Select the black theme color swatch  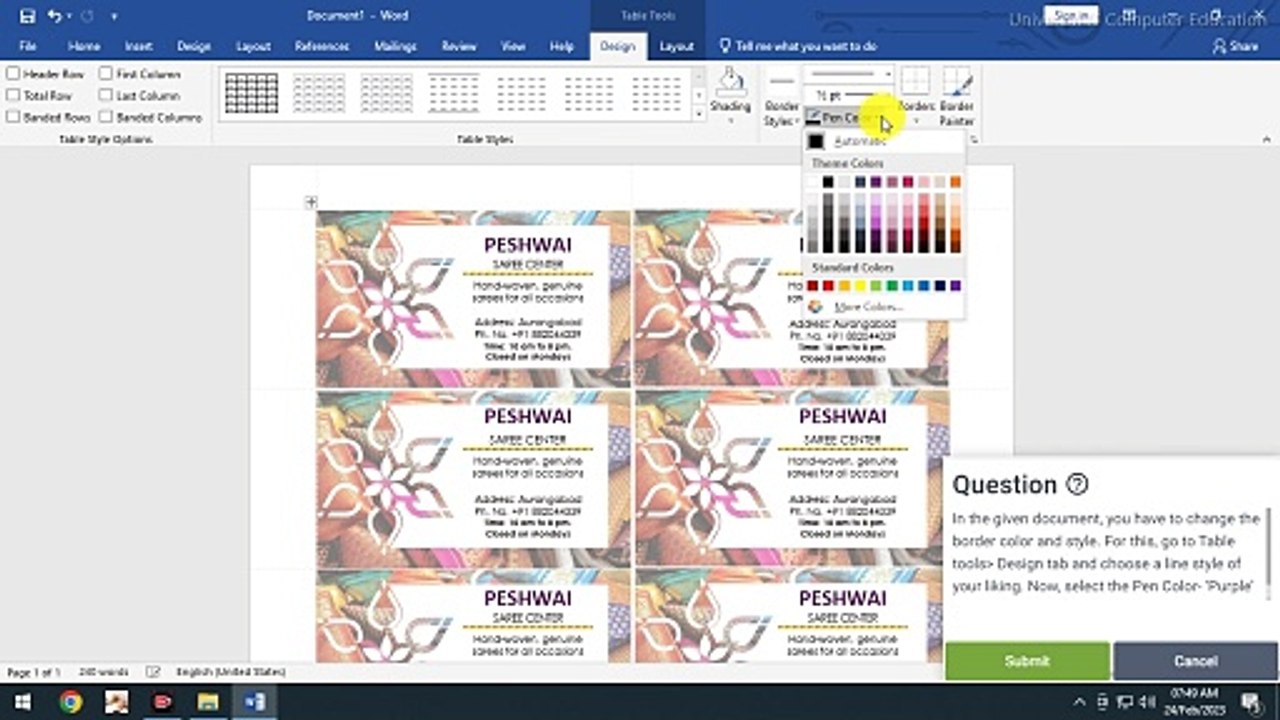(x=828, y=182)
